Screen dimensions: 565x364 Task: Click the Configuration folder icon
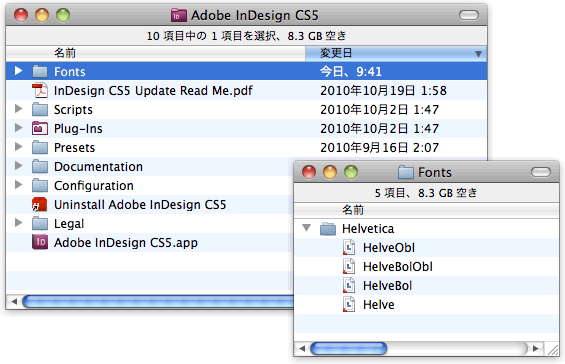click(40, 186)
